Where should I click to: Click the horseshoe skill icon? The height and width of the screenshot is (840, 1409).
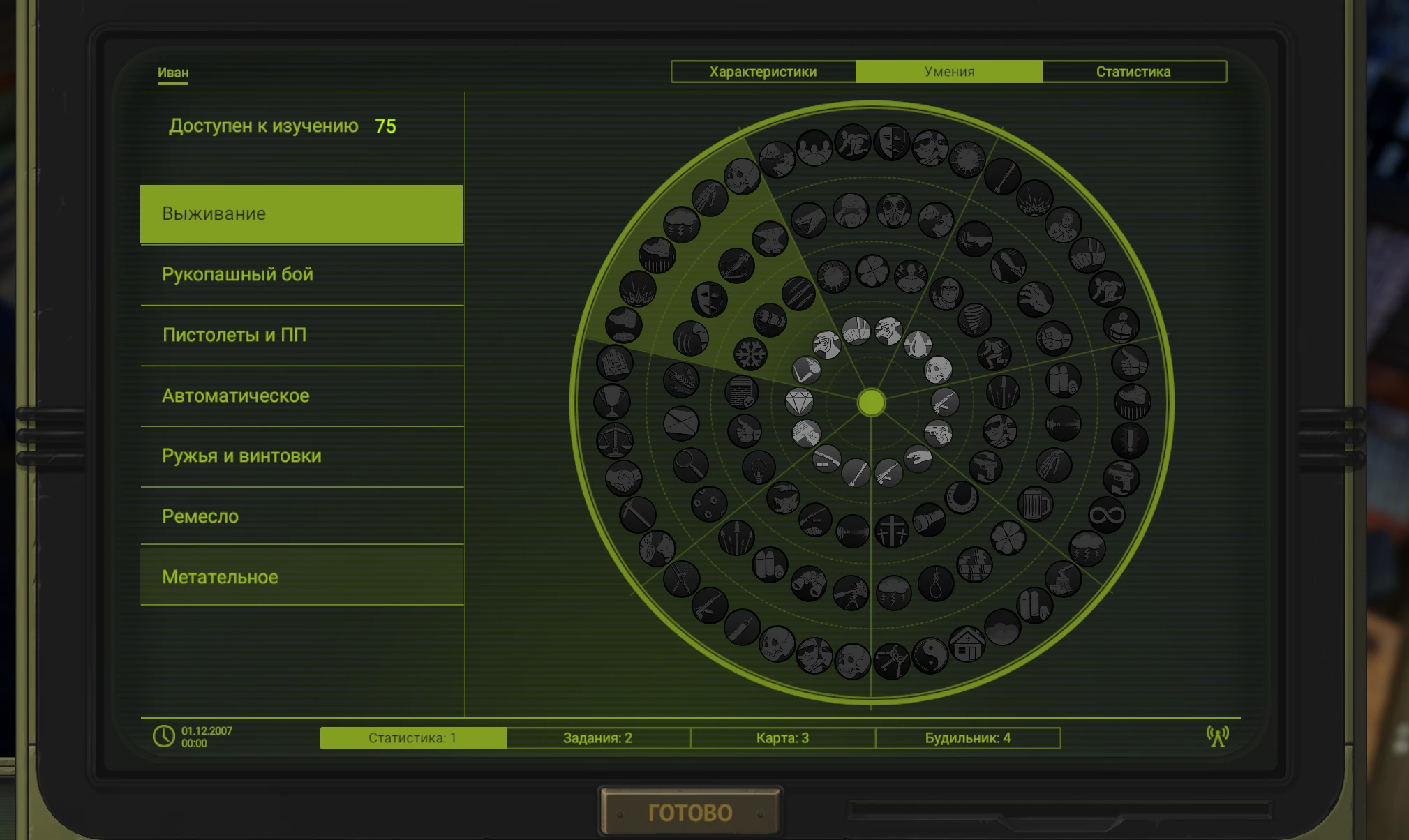tap(961, 497)
